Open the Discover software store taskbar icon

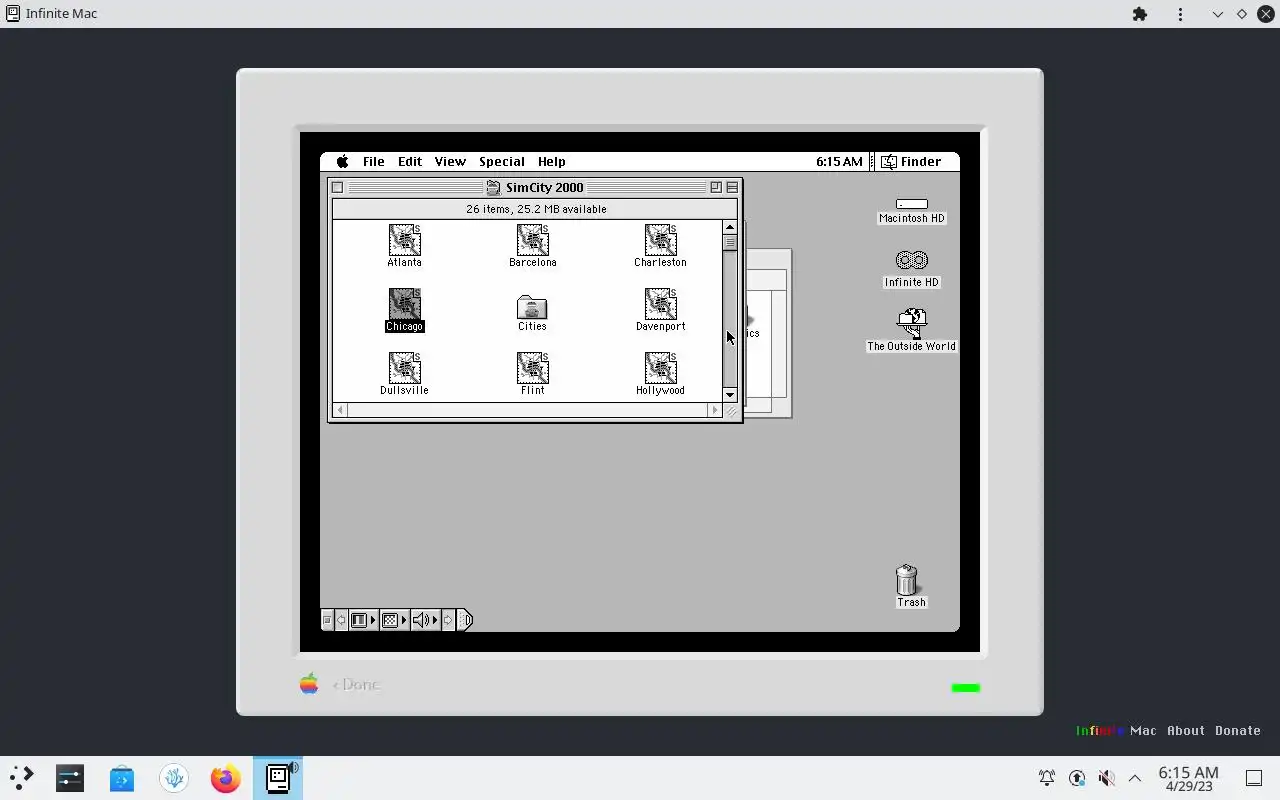pyautogui.click(x=122, y=778)
